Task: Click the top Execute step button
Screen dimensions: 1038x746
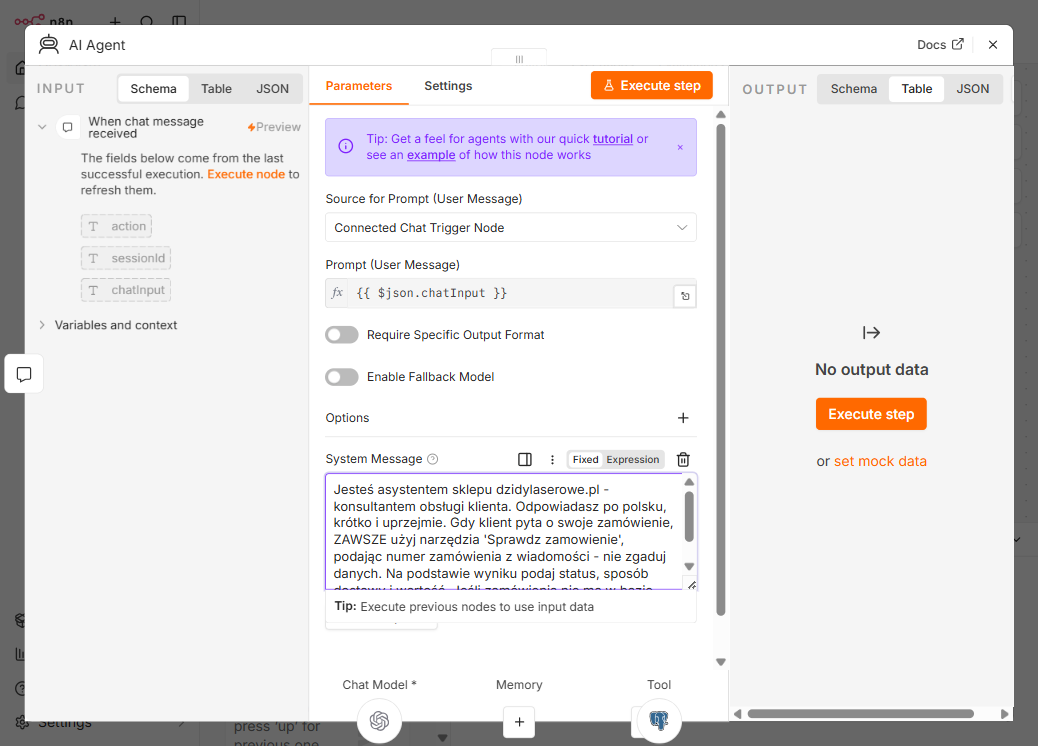Action: 651,85
